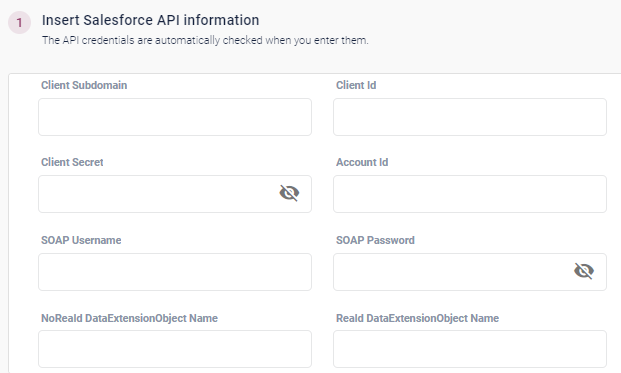
Task: Click the NoReaId DataExtensionObject Name label
Action: click(130, 318)
